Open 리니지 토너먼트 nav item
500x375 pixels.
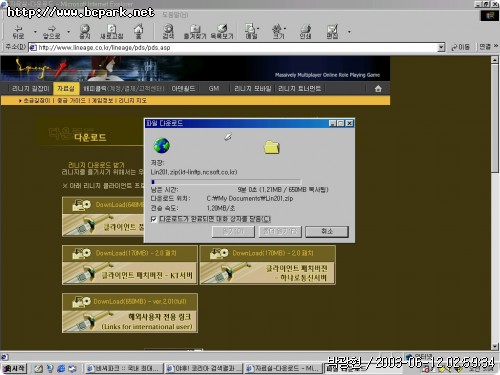299,89
